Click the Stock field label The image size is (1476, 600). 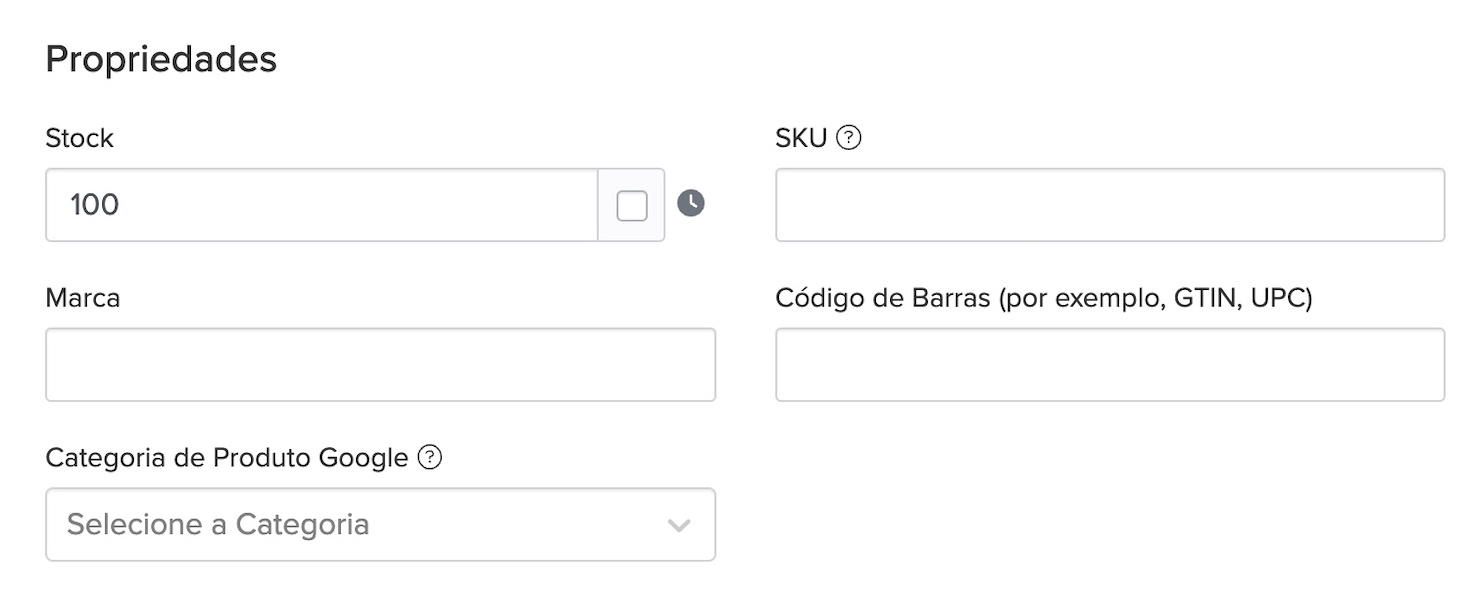[80, 139]
